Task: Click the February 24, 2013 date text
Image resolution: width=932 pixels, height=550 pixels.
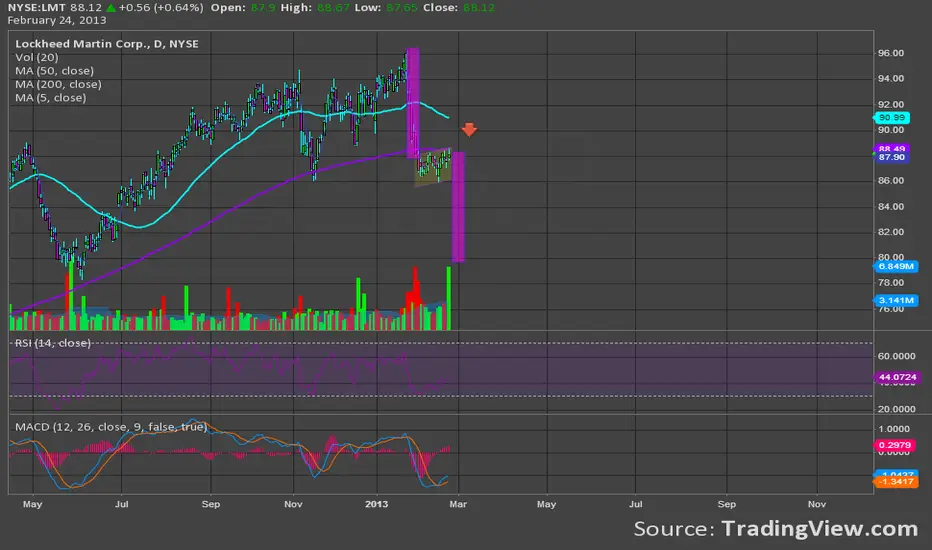Action: coord(57,20)
